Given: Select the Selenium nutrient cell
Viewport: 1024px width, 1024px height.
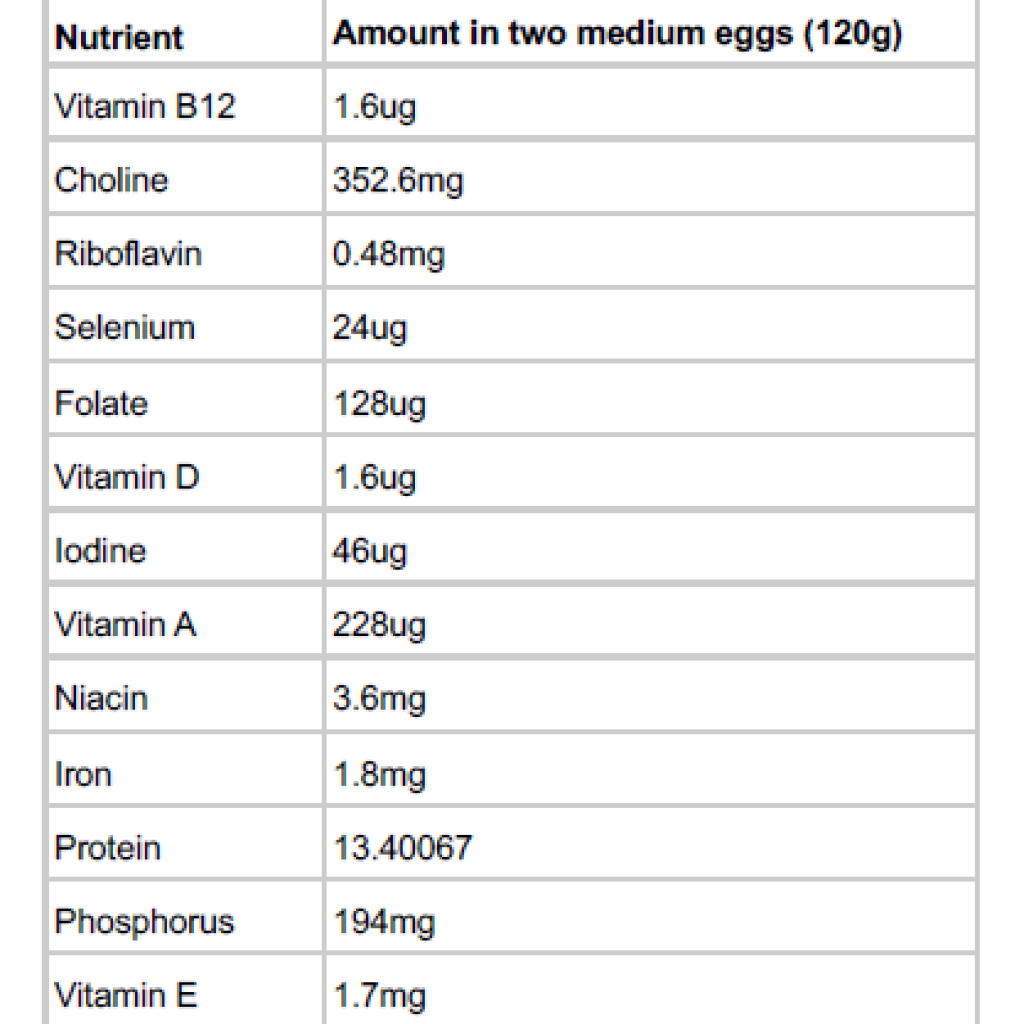Looking at the screenshot, I should (125, 327).
